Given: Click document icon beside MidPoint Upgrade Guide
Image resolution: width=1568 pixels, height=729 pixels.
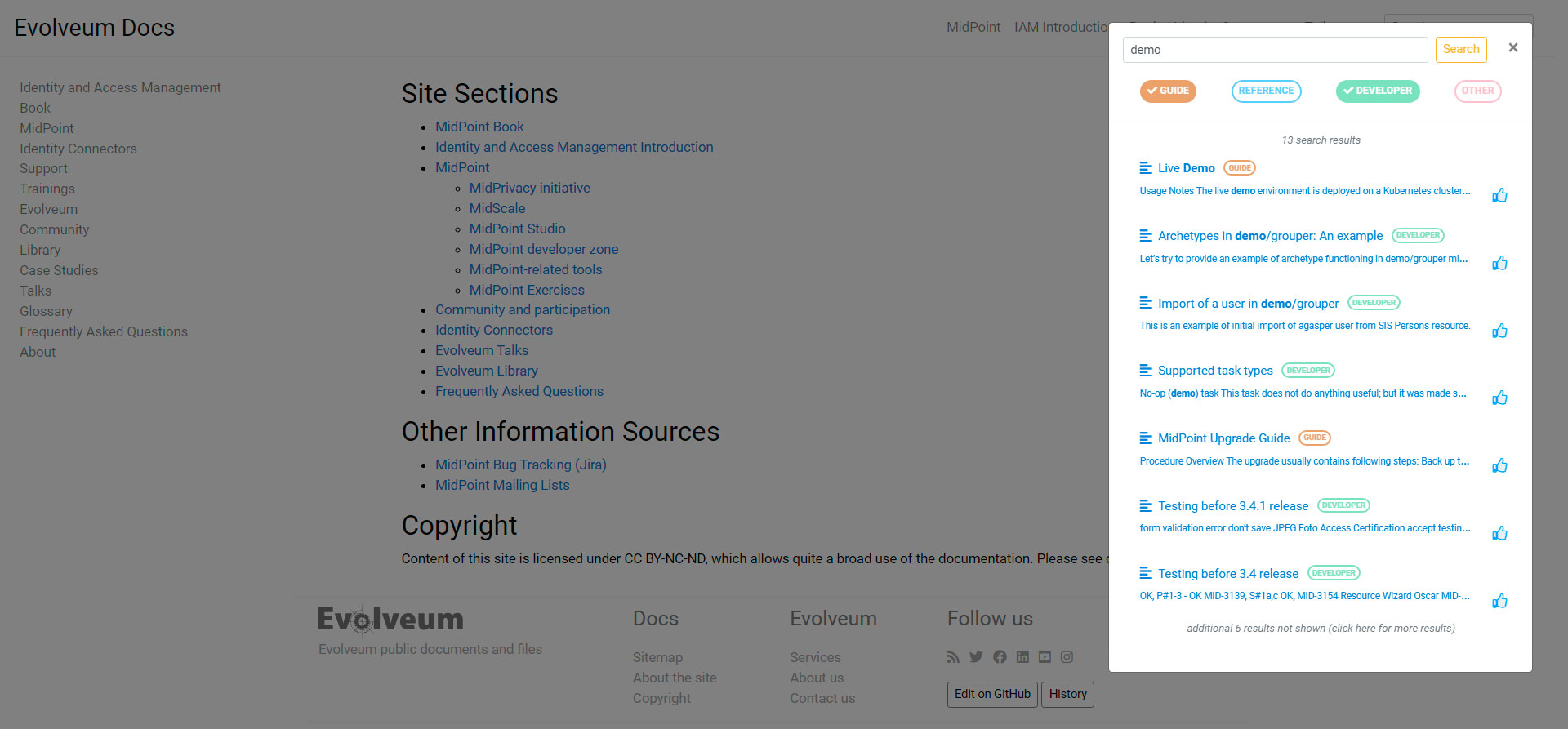Looking at the screenshot, I should (1146, 438).
